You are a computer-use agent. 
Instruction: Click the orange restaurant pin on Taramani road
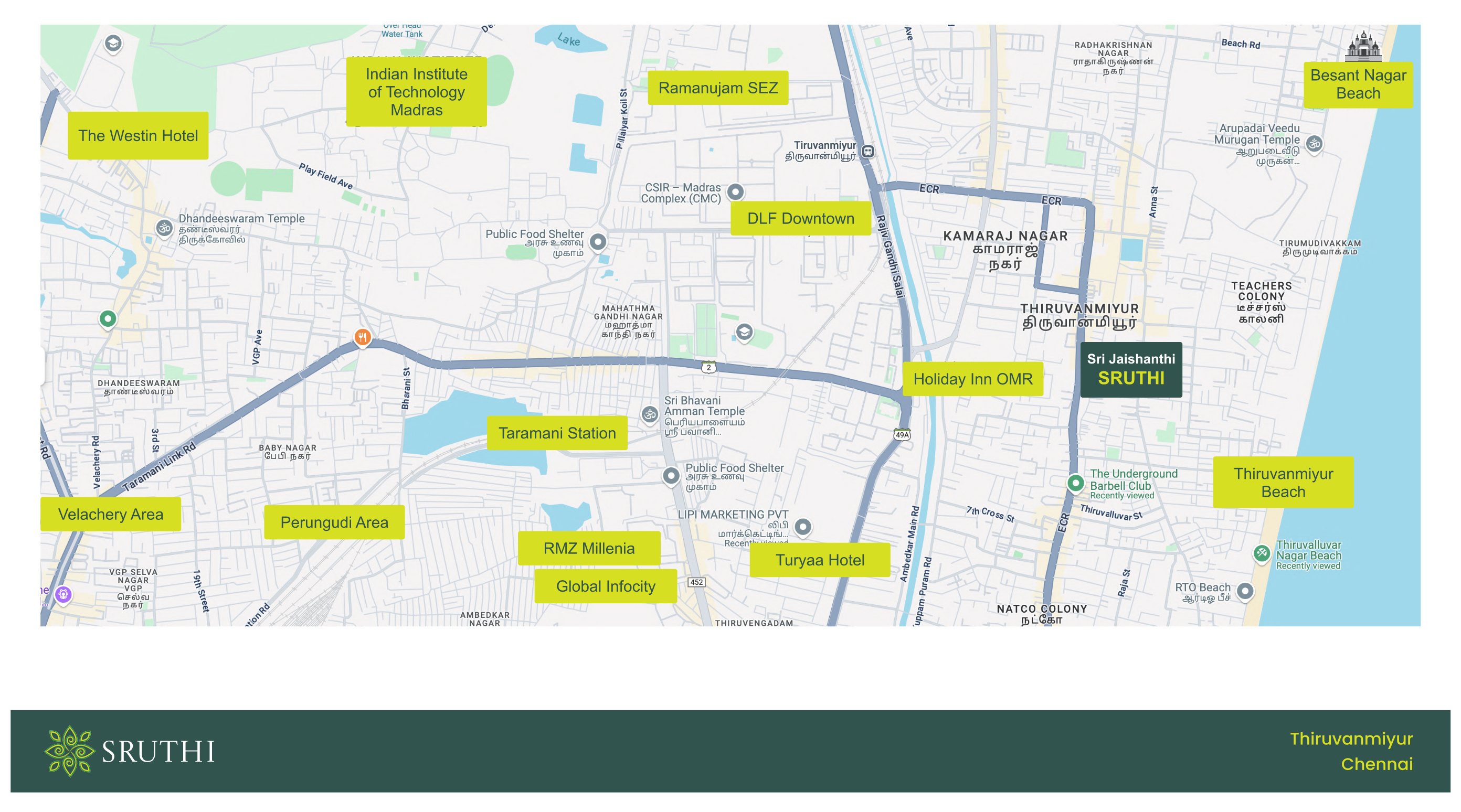point(363,337)
